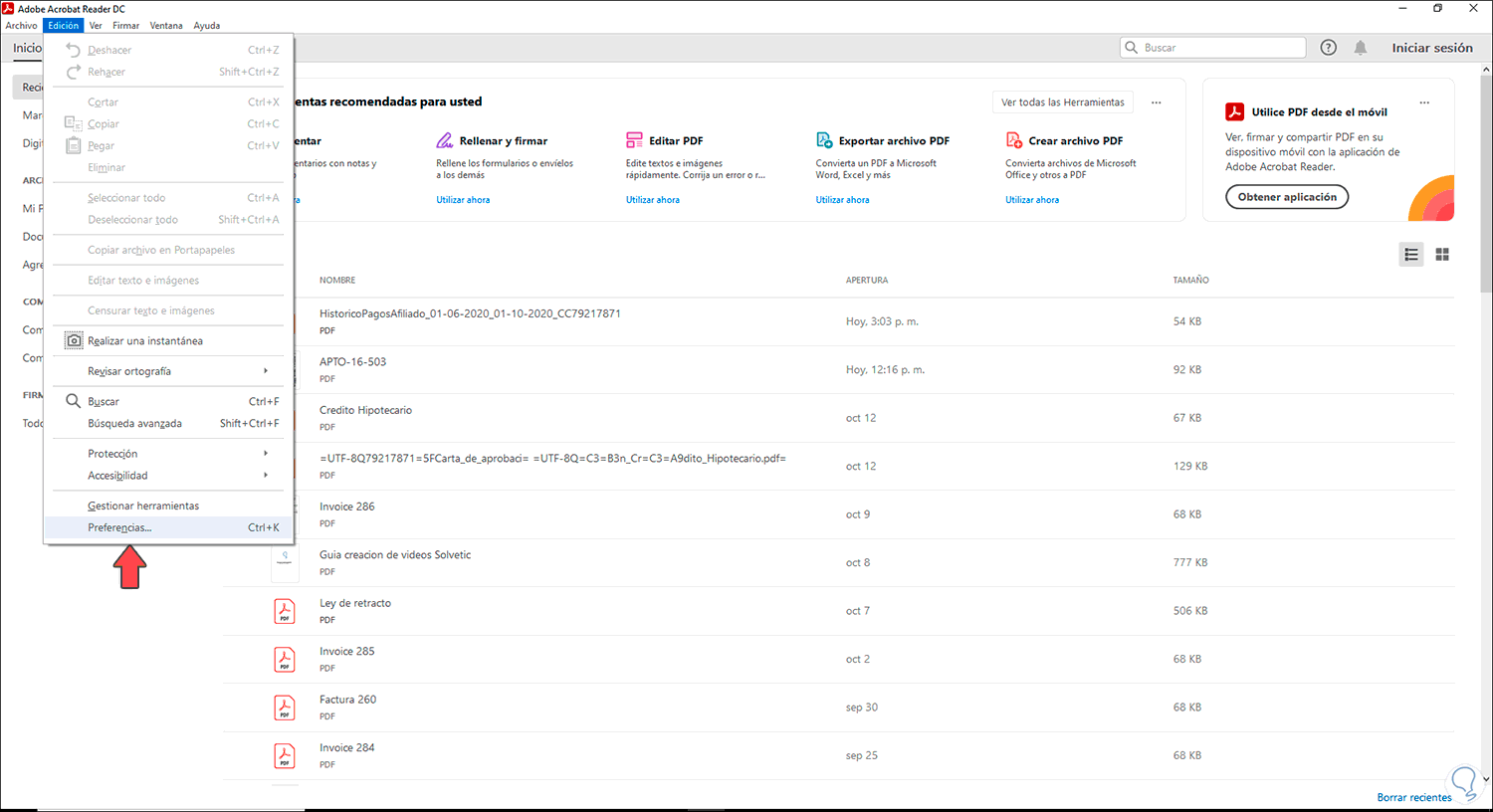The height and width of the screenshot is (812, 1493).
Task: Switch to the thumbnail grid view
Action: (x=1442, y=255)
